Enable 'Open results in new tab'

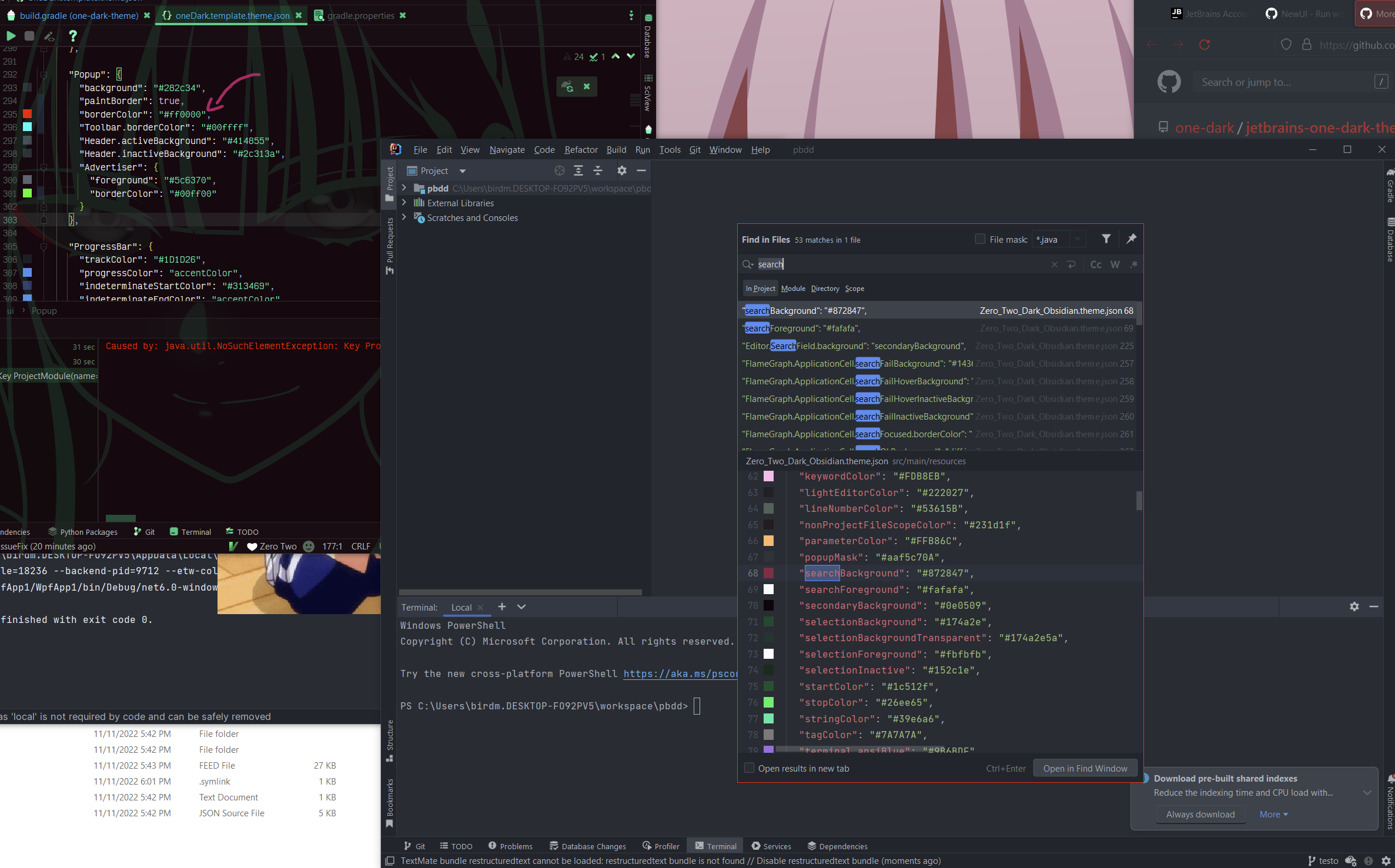pyautogui.click(x=750, y=768)
